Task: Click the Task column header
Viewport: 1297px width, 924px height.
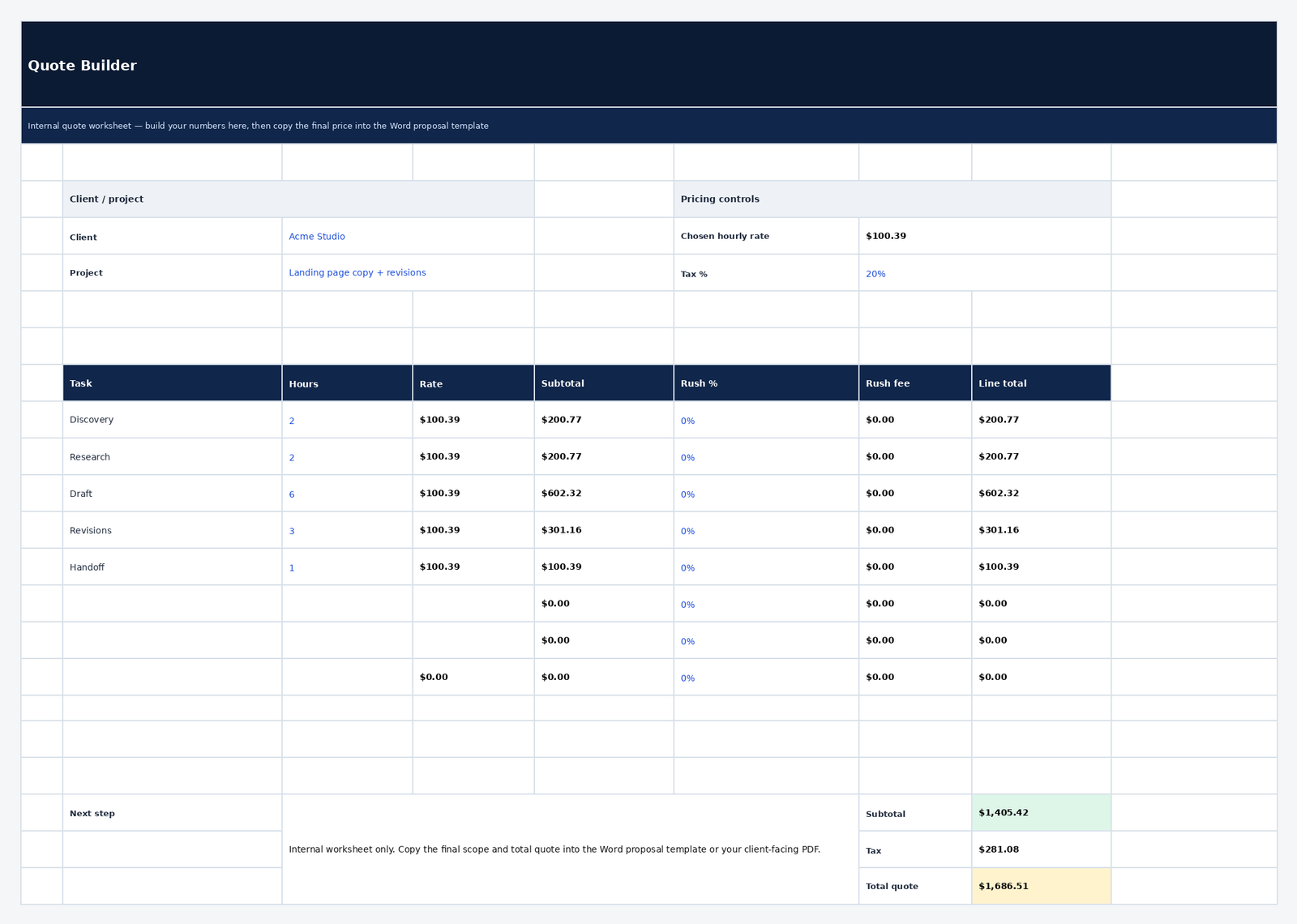Action: tap(80, 383)
